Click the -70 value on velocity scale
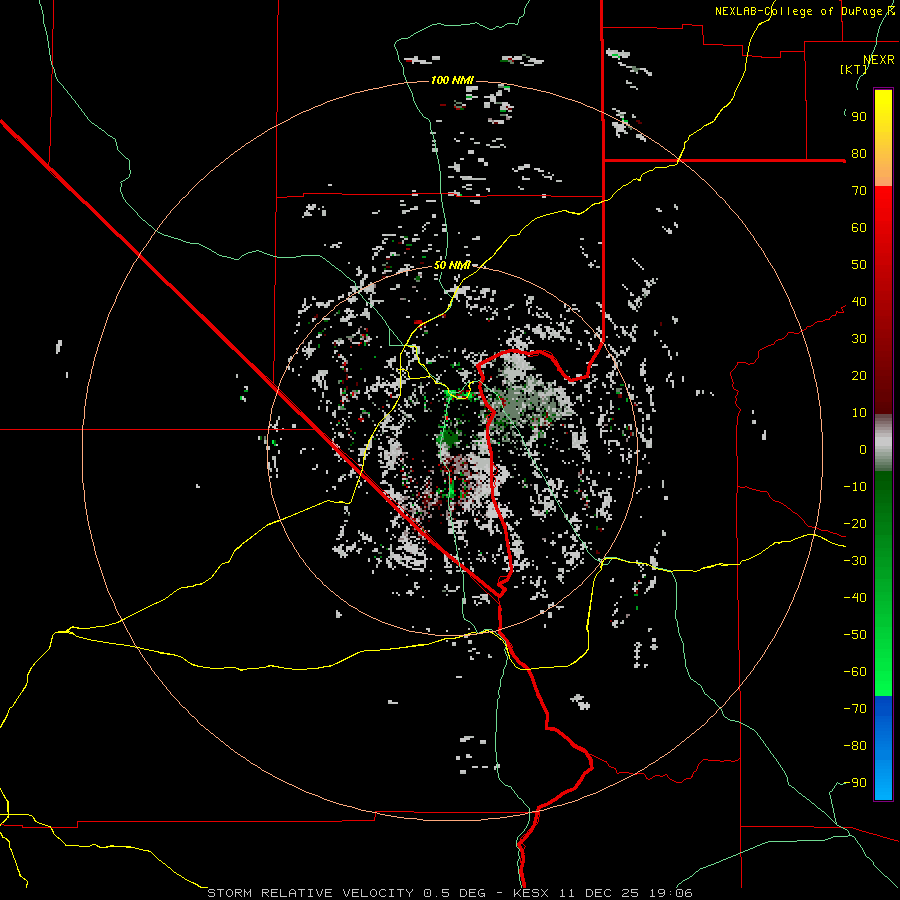 pos(855,709)
